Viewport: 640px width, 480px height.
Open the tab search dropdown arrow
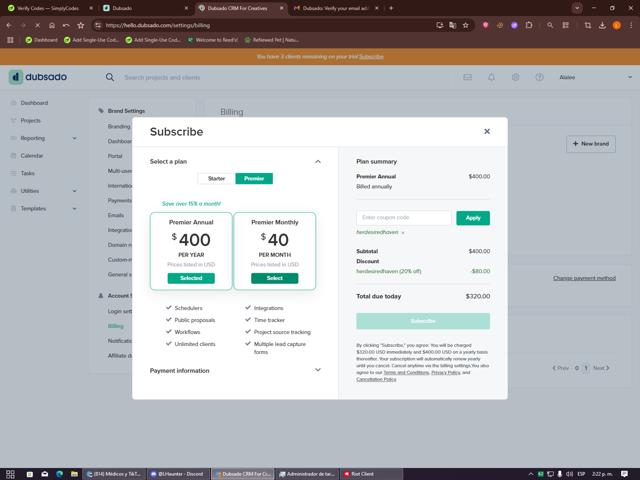(x=577, y=8)
